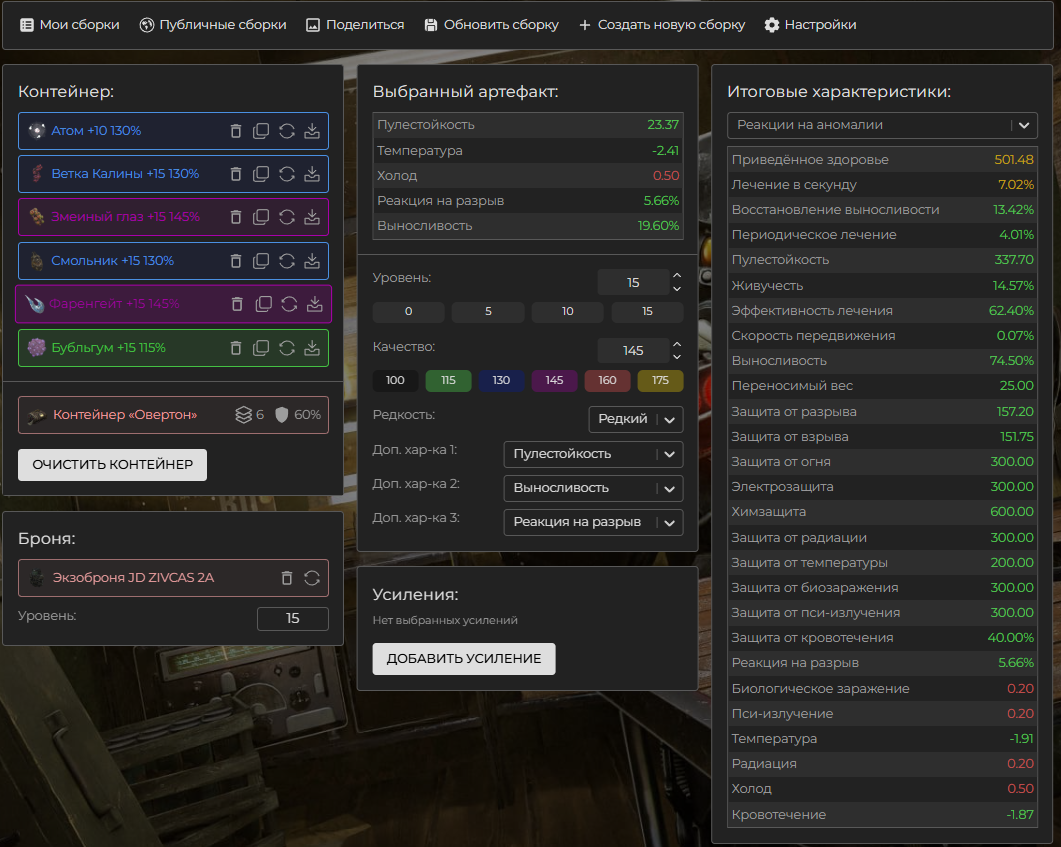The height and width of the screenshot is (847, 1061).
Task: Open the Реакции на аномалии dropdown
Action: pos(882,125)
